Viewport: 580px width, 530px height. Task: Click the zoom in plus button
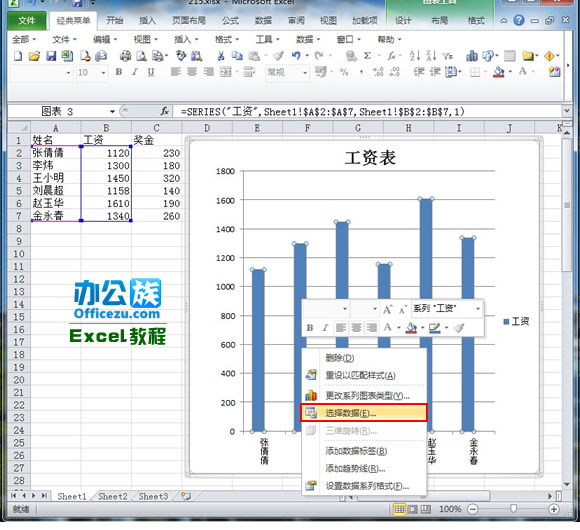[553, 509]
